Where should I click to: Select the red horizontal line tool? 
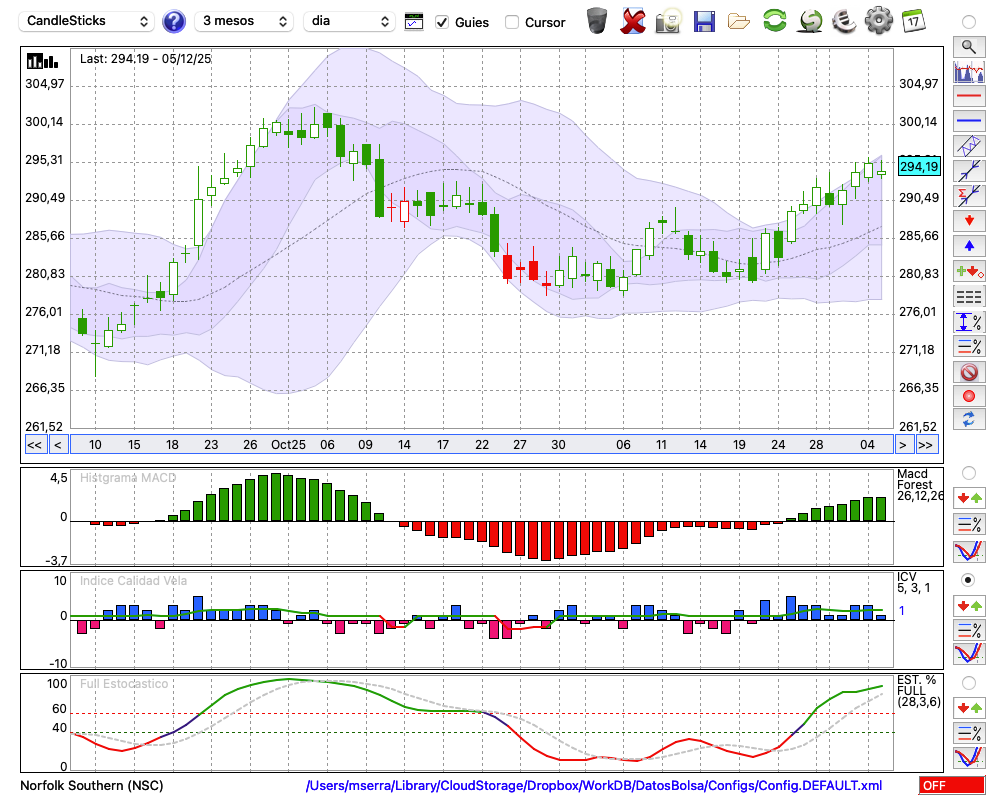tap(968, 97)
